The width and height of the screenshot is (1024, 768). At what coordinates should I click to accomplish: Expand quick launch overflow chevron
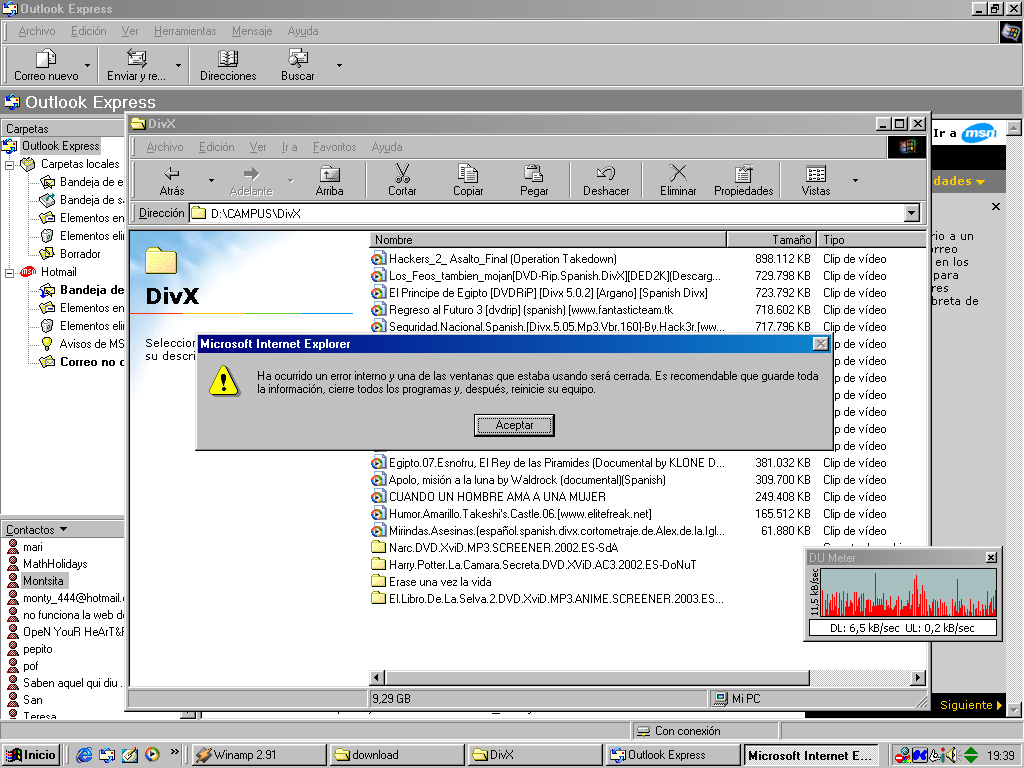click(x=174, y=752)
